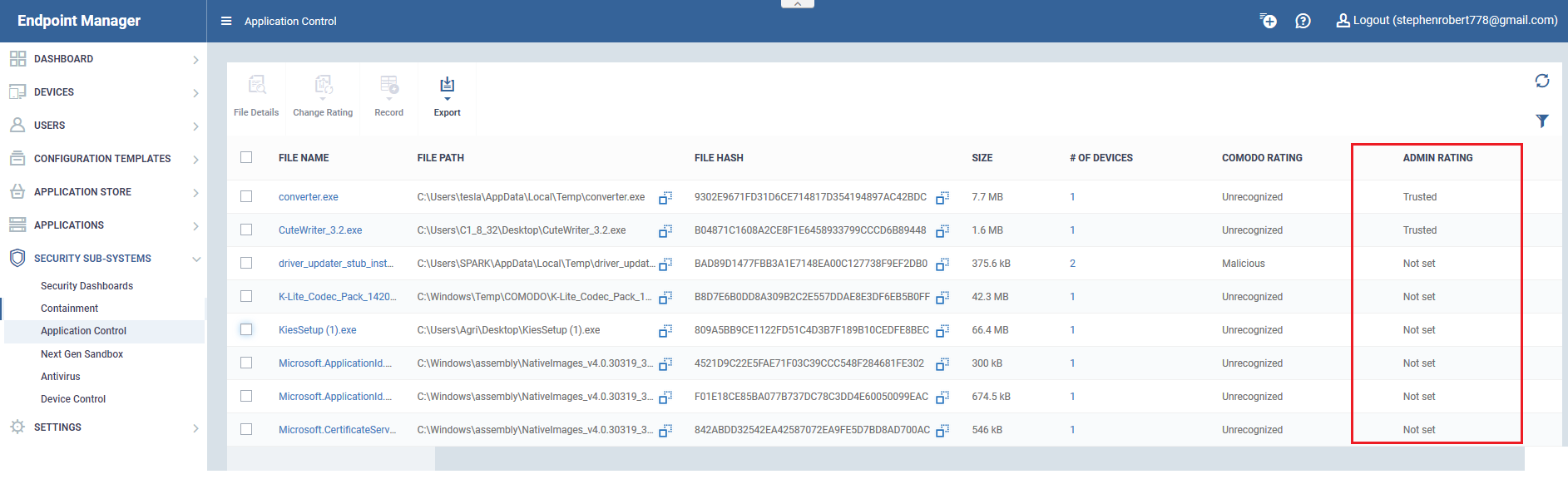1568x489 pixels.
Task: Toggle the select-all header checkbox
Action: click(x=246, y=157)
